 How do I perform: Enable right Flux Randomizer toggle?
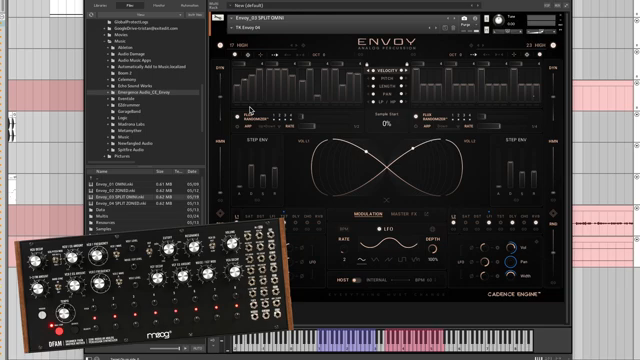point(416,117)
